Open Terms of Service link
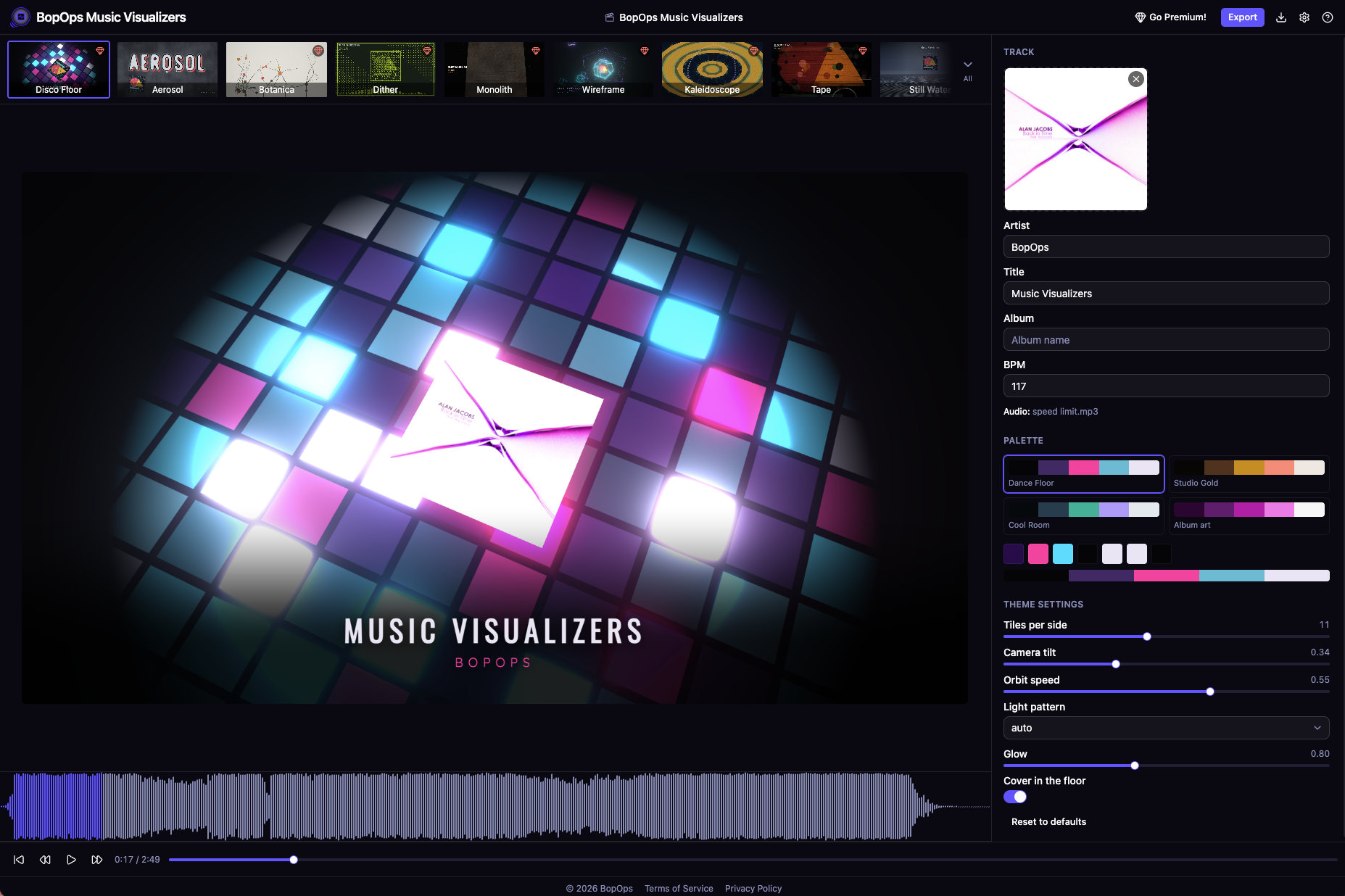The width and height of the screenshot is (1345, 896). (679, 888)
